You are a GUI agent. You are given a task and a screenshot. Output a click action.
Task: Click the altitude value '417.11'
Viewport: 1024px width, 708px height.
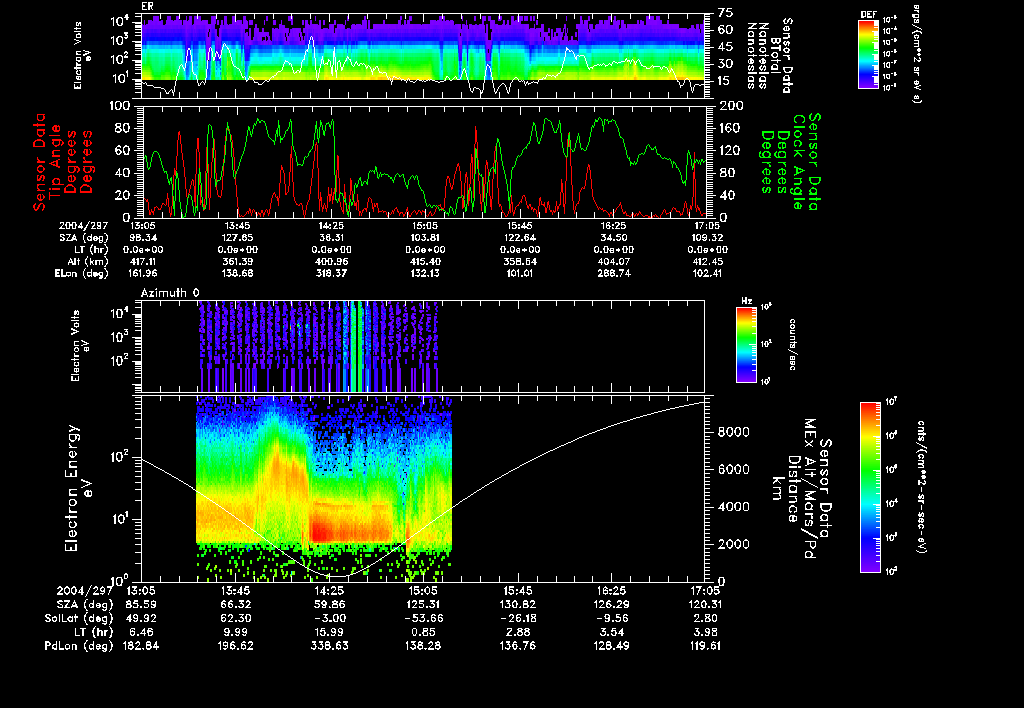[x=143, y=262]
